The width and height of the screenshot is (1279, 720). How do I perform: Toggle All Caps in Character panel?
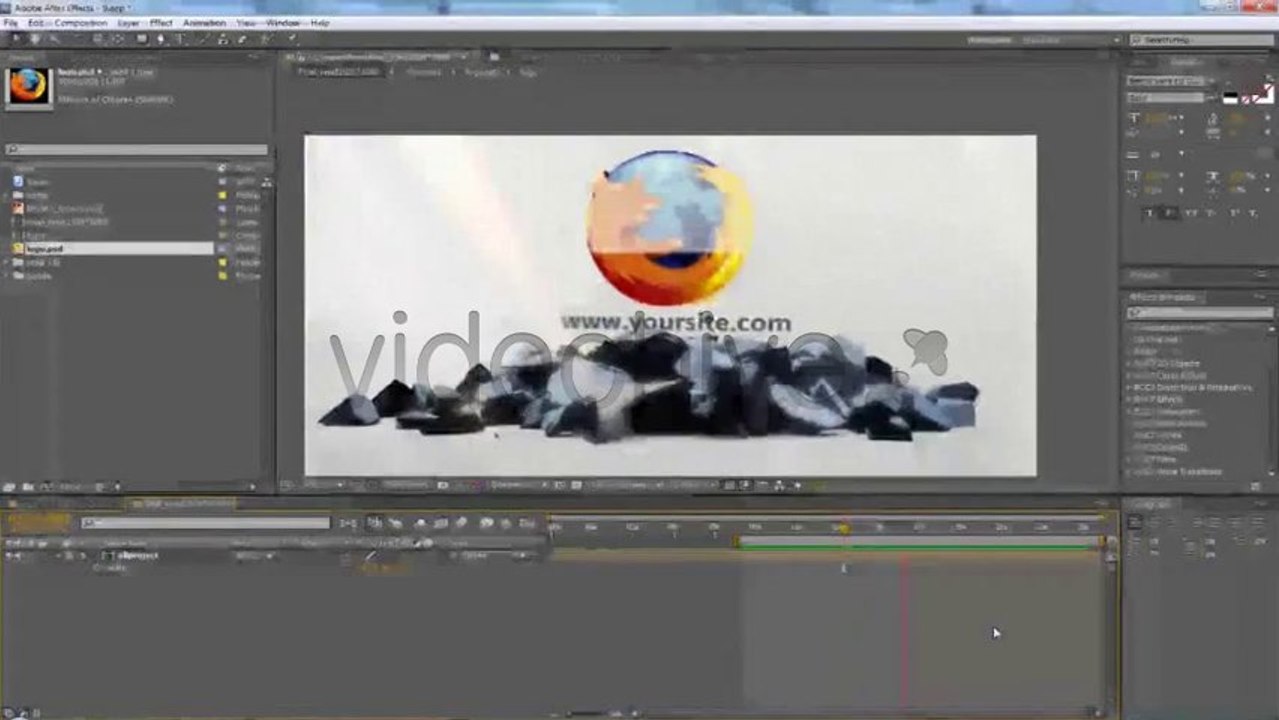[x=1190, y=213]
